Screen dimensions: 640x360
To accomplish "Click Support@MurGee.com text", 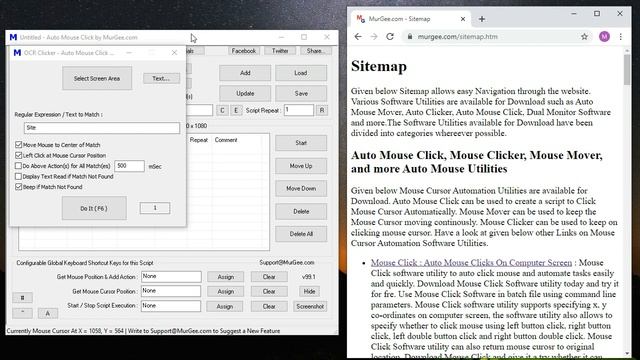I will pos(287,262).
